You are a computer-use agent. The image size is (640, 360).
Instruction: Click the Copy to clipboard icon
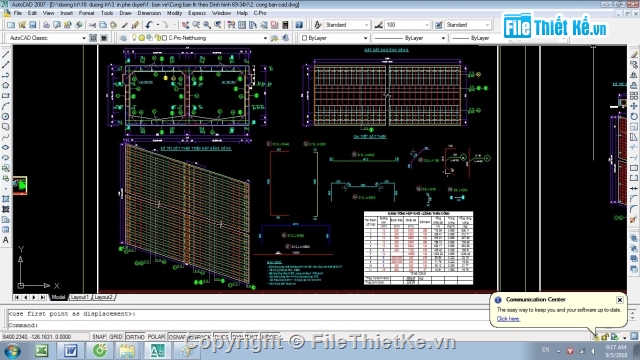(x=103, y=25)
